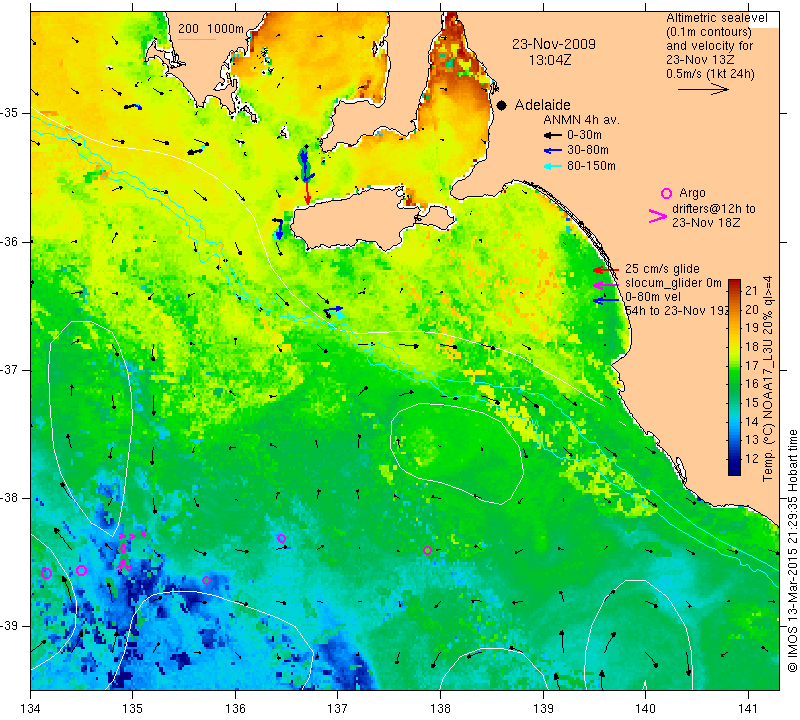The height and width of the screenshot is (720, 800).
Task: Click the IMOS 13-Mar-2015 copyright text
Action: click(792, 550)
